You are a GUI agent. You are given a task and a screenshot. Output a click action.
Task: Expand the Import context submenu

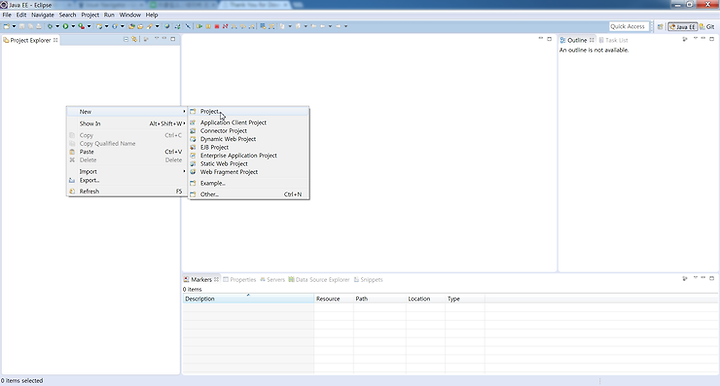[127, 172]
